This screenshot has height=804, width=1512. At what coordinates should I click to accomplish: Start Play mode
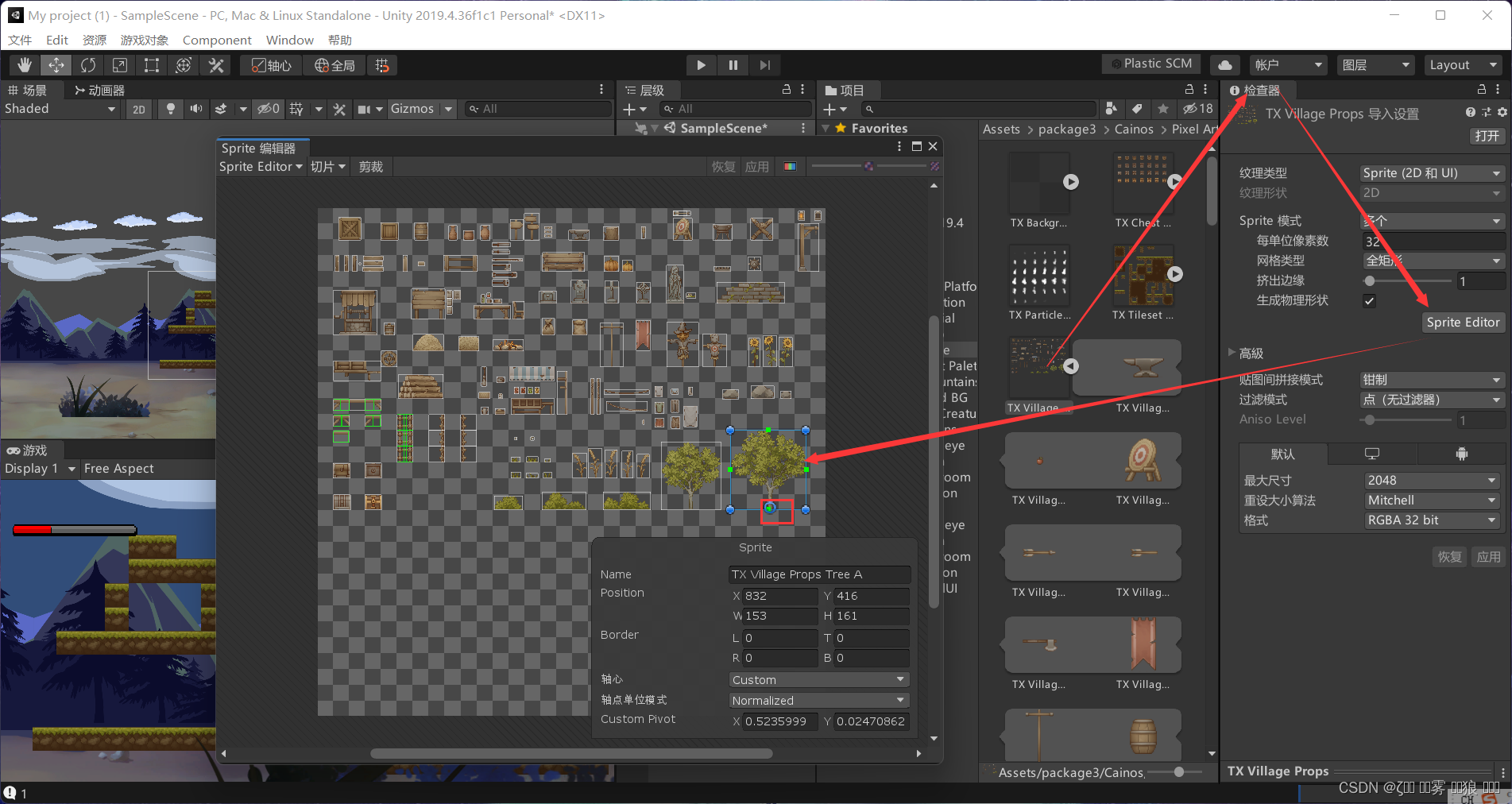[701, 65]
